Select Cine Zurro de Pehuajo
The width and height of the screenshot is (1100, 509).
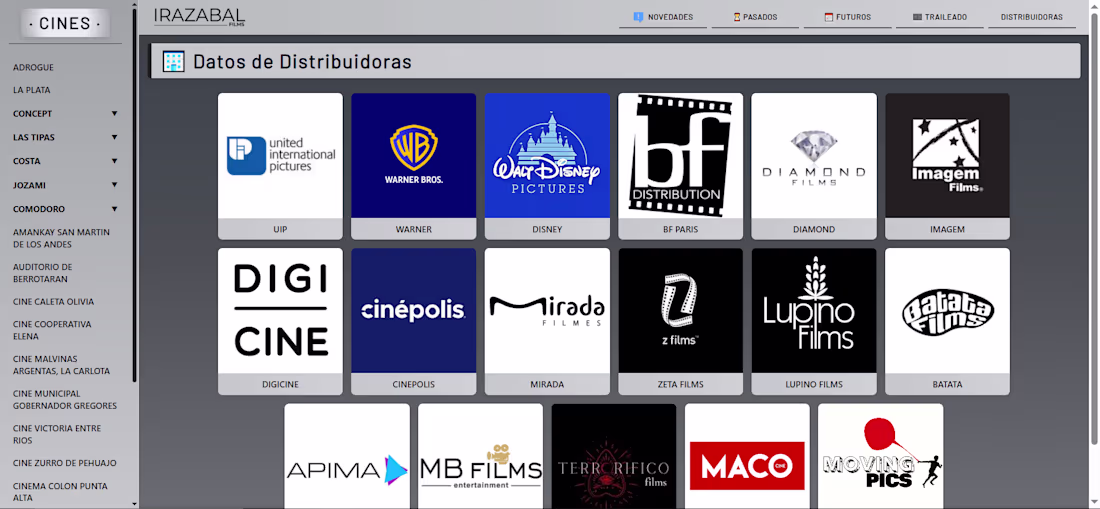tap(65, 463)
